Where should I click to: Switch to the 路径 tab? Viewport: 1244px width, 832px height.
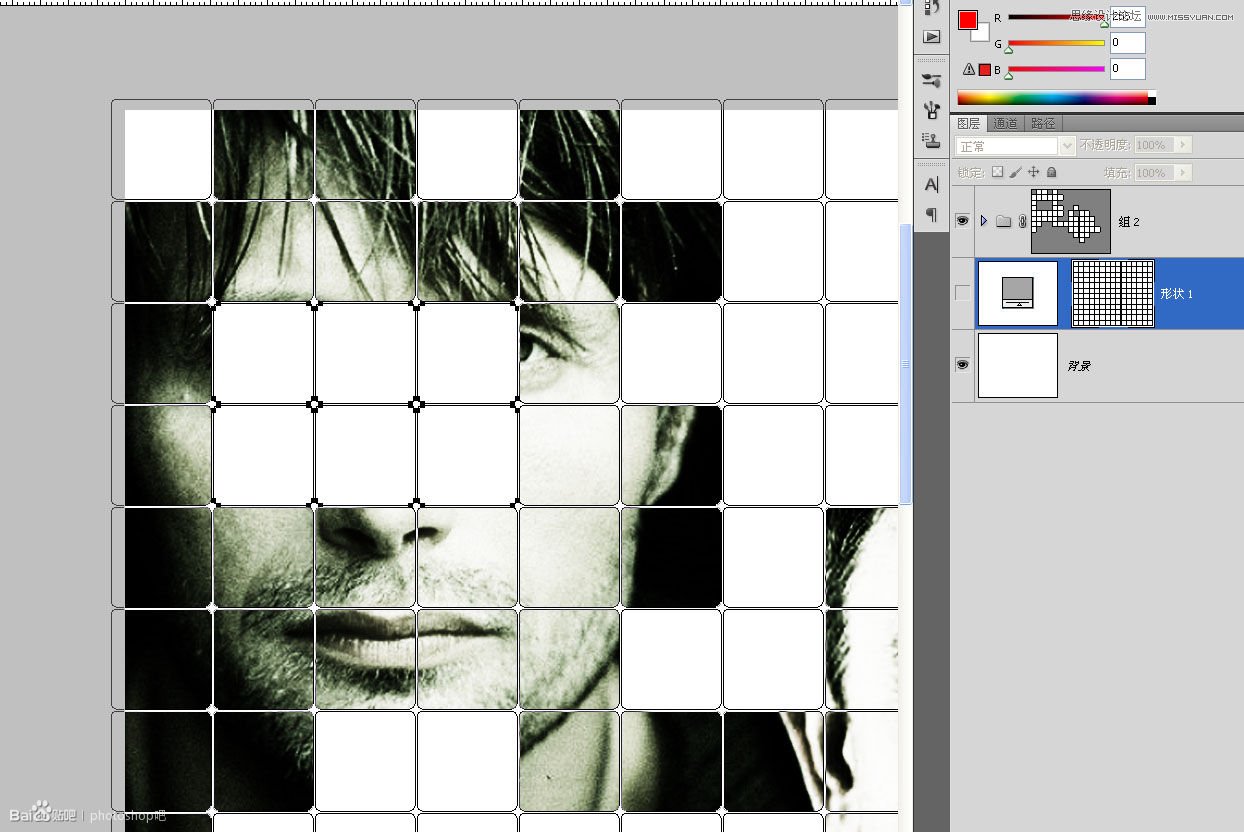pyautogui.click(x=1043, y=123)
